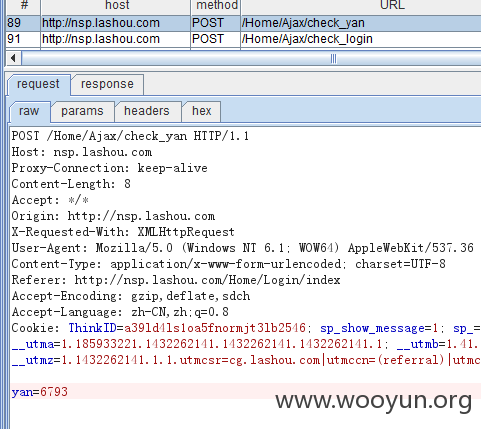Click the X-Requested-With: XMLHttpRequest line
Image resolution: width=481 pixels, height=429 pixels.
coord(123,232)
